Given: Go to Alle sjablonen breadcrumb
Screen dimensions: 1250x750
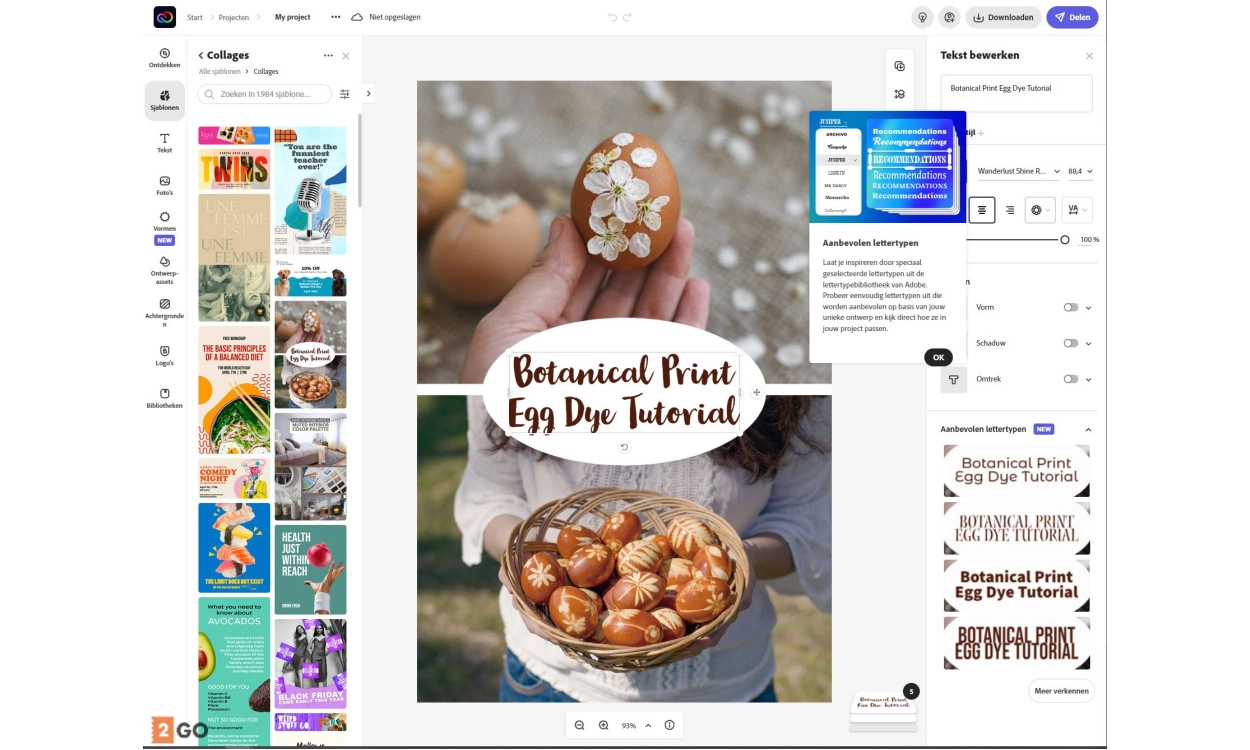Looking at the screenshot, I should tap(218, 72).
